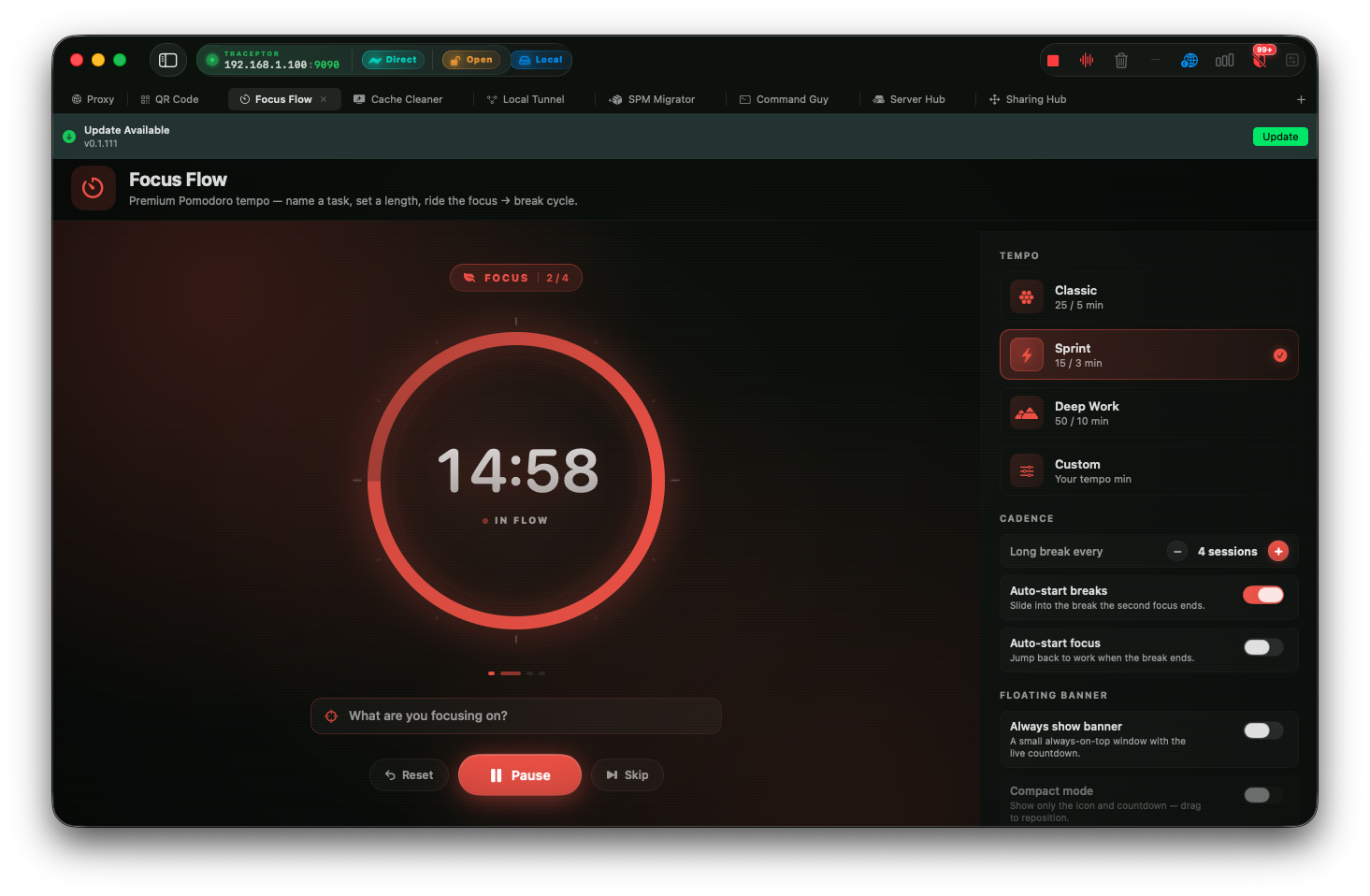Click the red waveform icon
The height and width of the screenshot is (896, 1370).
(1087, 60)
